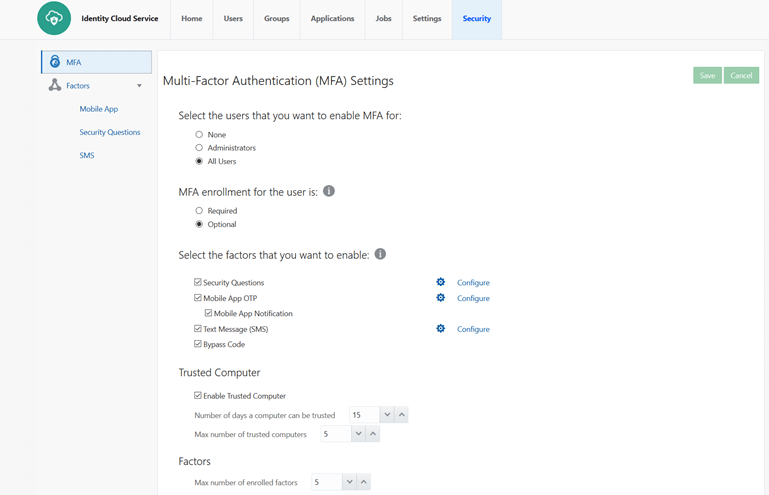Click gear icon for Security Questions
This screenshot has height=495, width=769.
tap(440, 282)
